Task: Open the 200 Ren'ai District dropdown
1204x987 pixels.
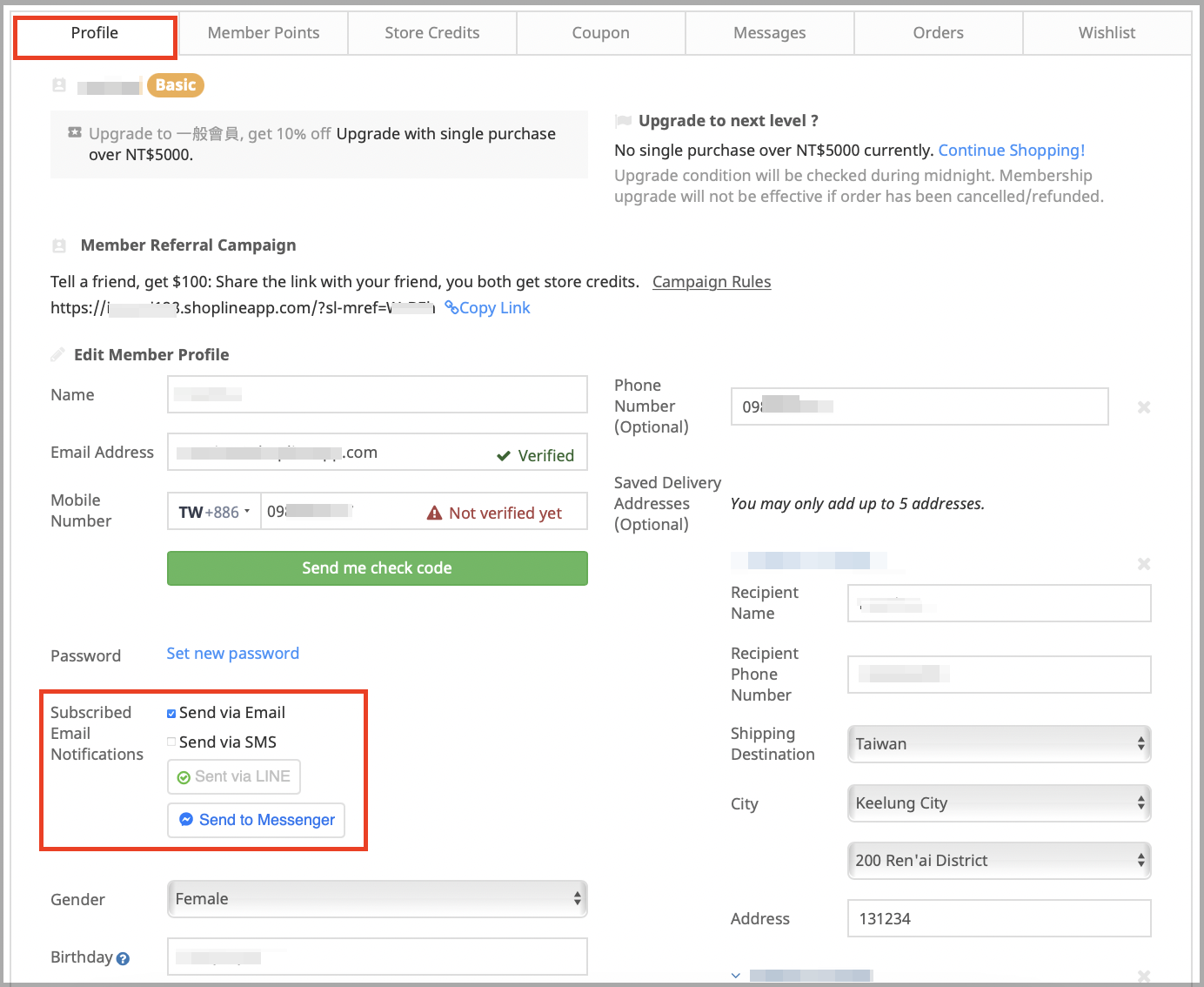Action: (x=1000, y=861)
